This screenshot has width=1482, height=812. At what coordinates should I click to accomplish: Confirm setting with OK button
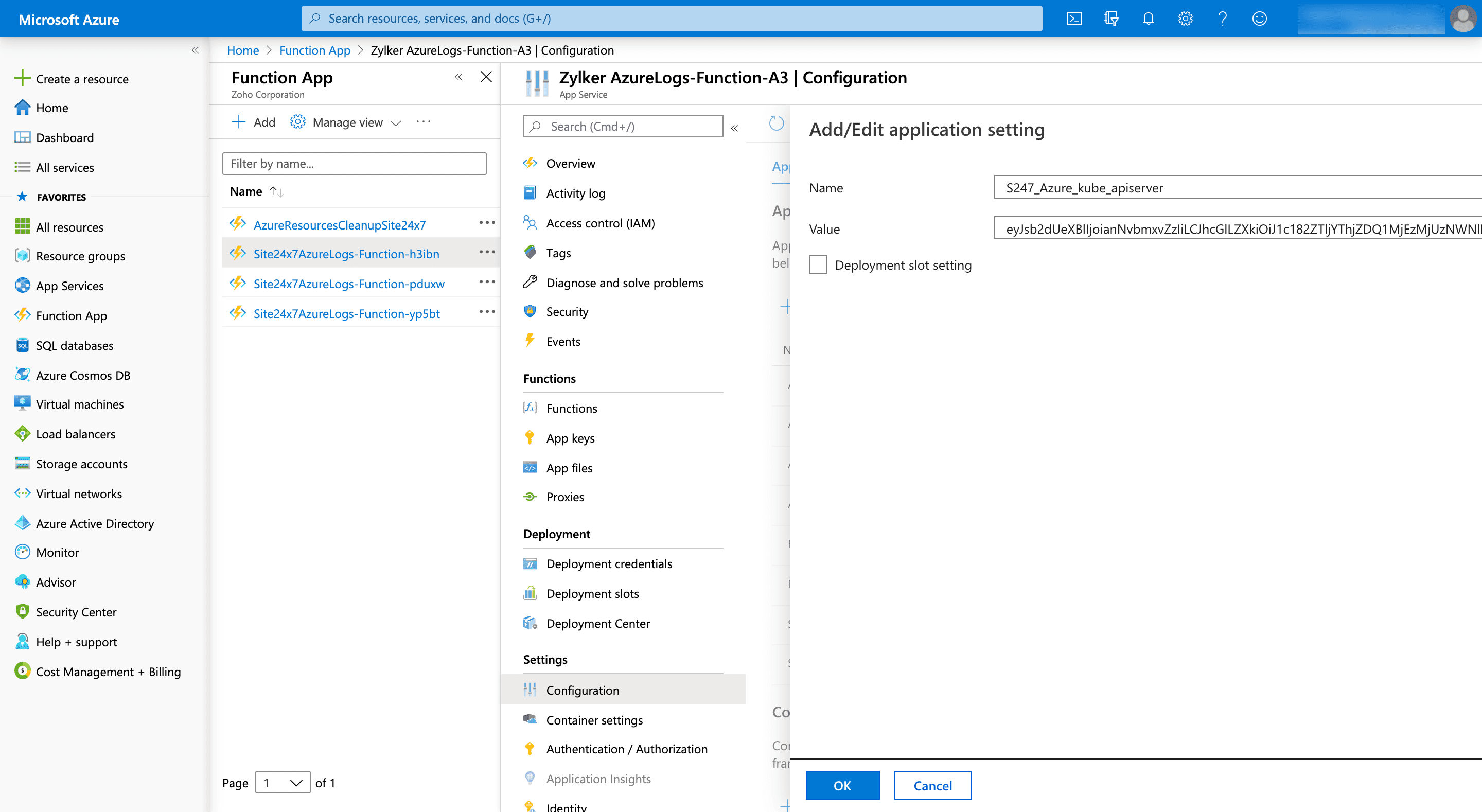pyautogui.click(x=842, y=785)
